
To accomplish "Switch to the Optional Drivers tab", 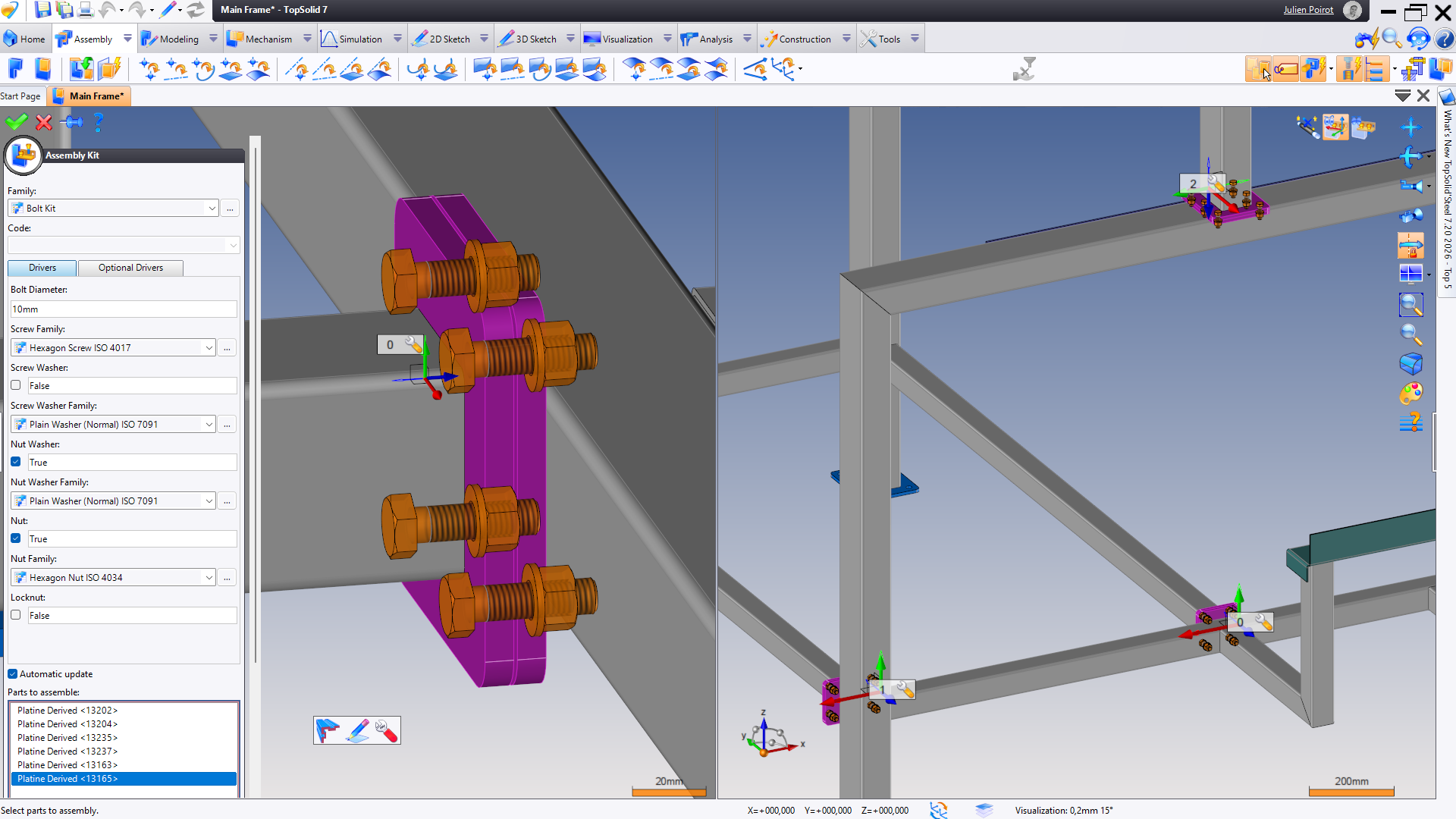I will pos(130,268).
